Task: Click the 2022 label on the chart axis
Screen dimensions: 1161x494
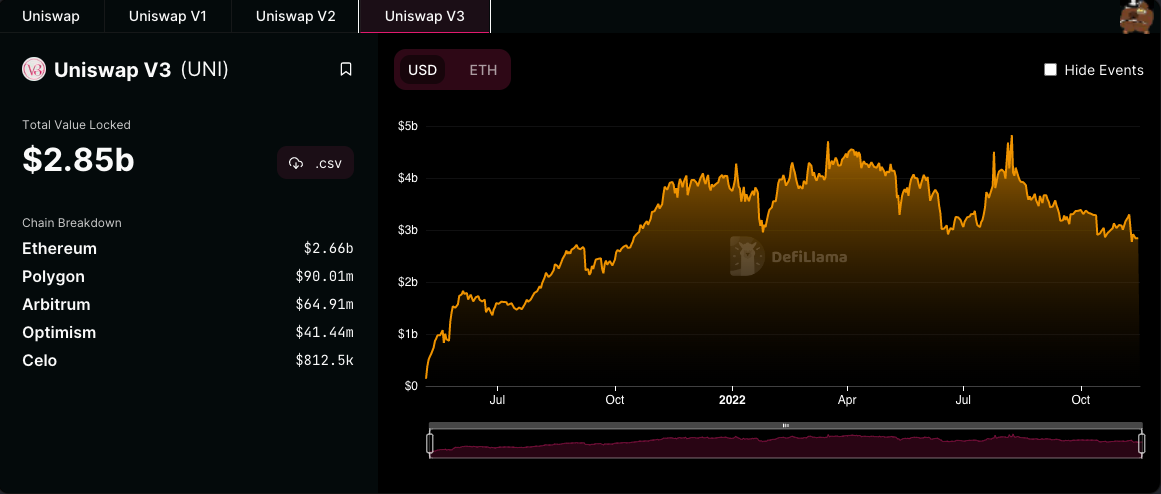Action: point(732,400)
